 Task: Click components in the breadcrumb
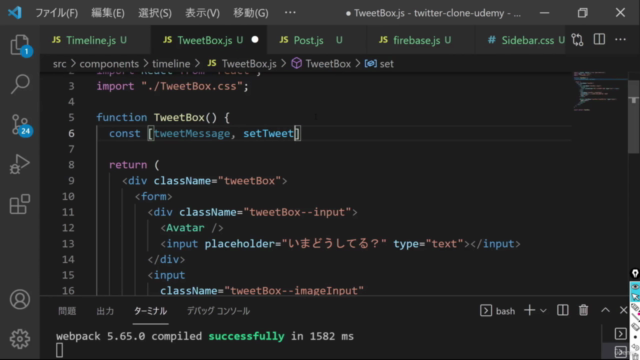109,64
